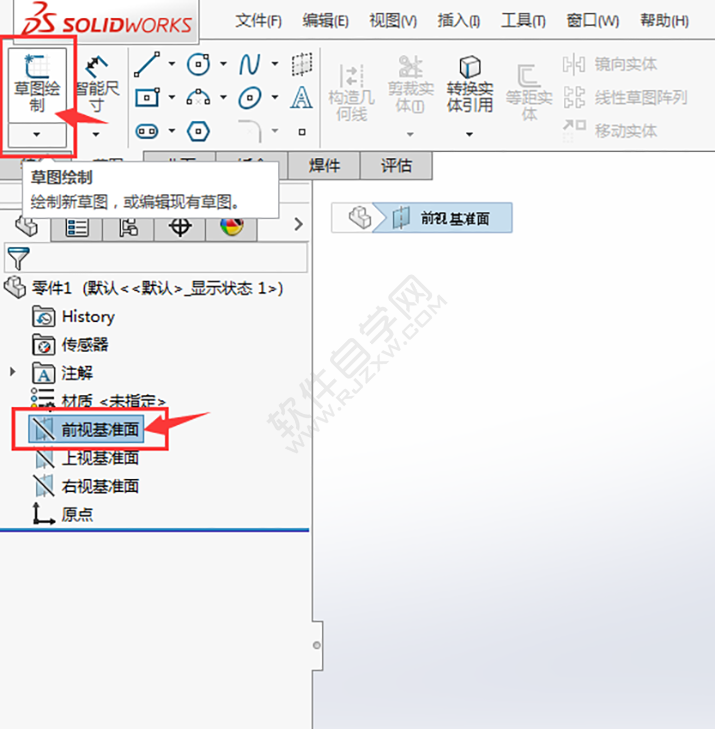Open the 视图(V) menu
The height and width of the screenshot is (729, 715).
[393, 21]
